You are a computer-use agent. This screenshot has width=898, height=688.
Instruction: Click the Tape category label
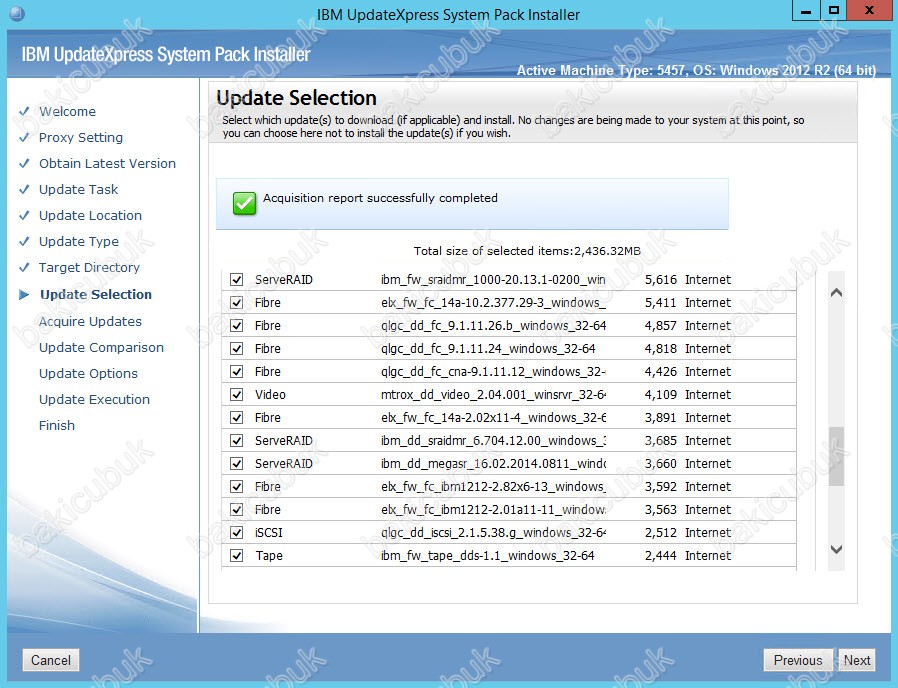tap(269, 556)
